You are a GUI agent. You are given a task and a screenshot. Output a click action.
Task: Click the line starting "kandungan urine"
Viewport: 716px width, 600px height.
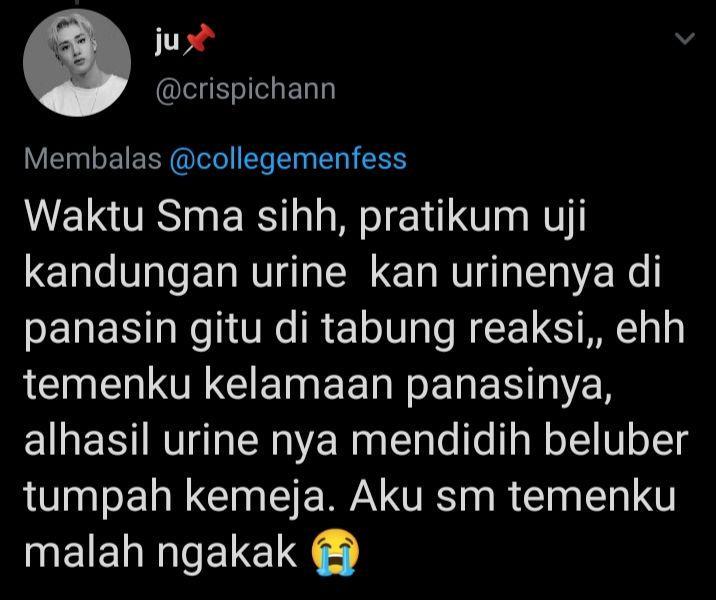[342, 273]
